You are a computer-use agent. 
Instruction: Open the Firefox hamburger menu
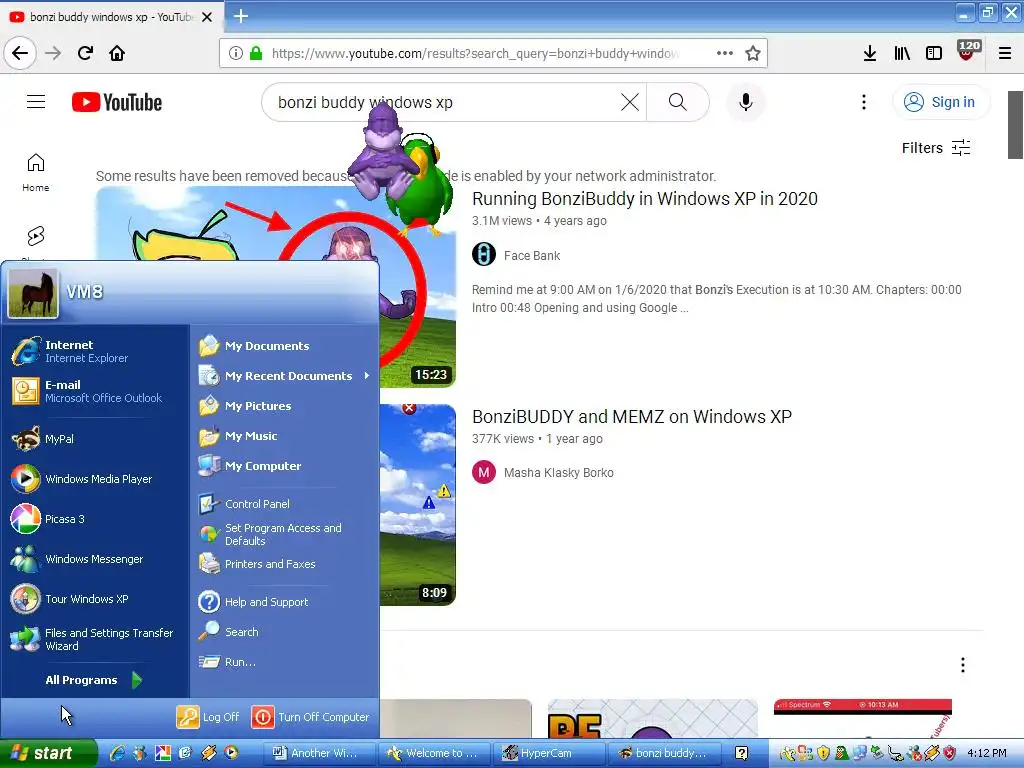[1004, 54]
